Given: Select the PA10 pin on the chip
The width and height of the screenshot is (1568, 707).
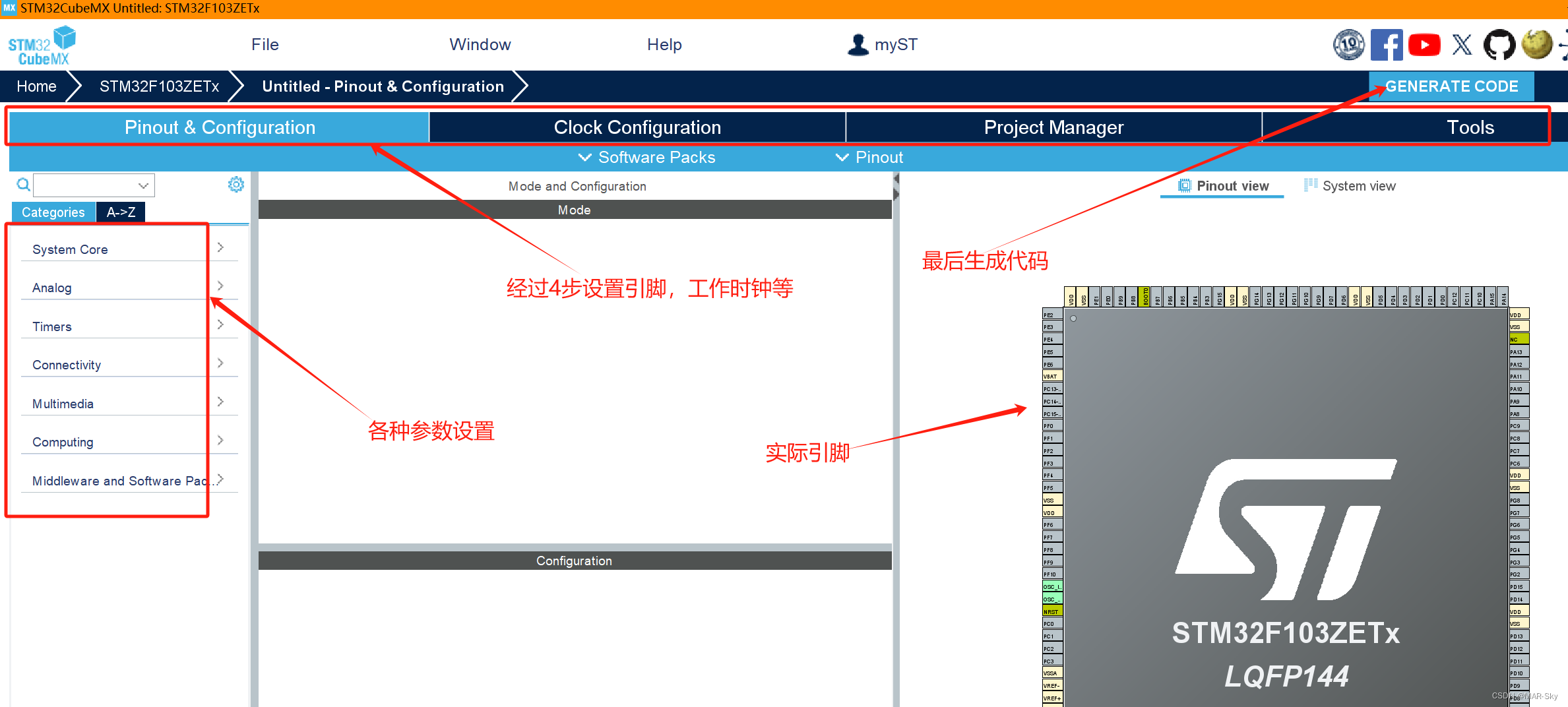Looking at the screenshot, I should [1519, 389].
